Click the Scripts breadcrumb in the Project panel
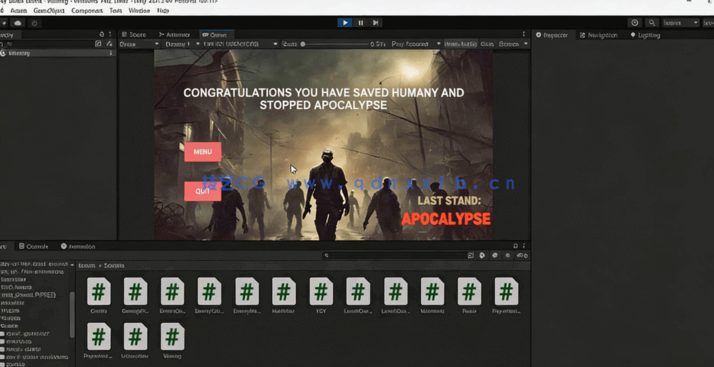The image size is (714, 367). pyautogui.click(x=114, y=265)
